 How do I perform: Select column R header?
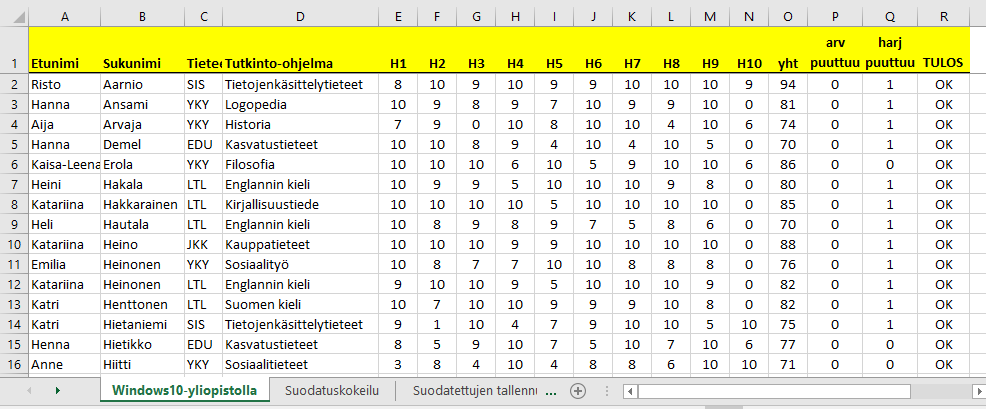[944, 17]
